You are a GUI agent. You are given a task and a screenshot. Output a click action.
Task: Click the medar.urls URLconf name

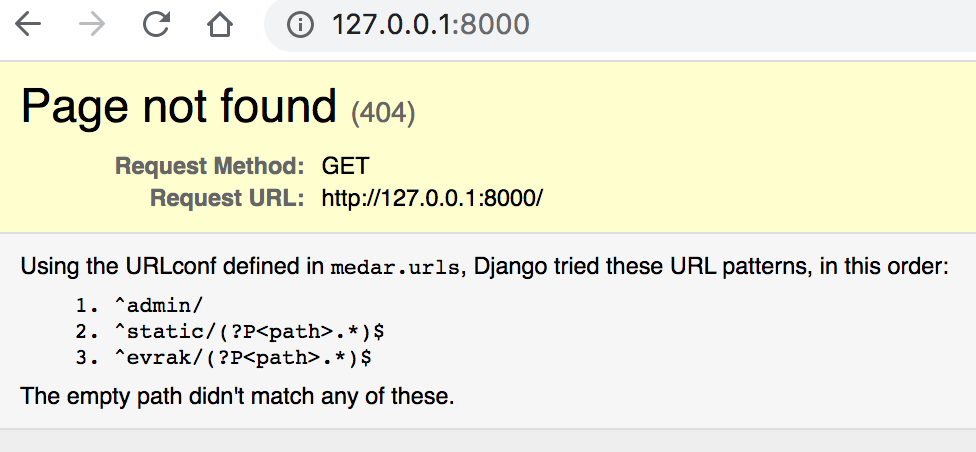pos(395,268)
